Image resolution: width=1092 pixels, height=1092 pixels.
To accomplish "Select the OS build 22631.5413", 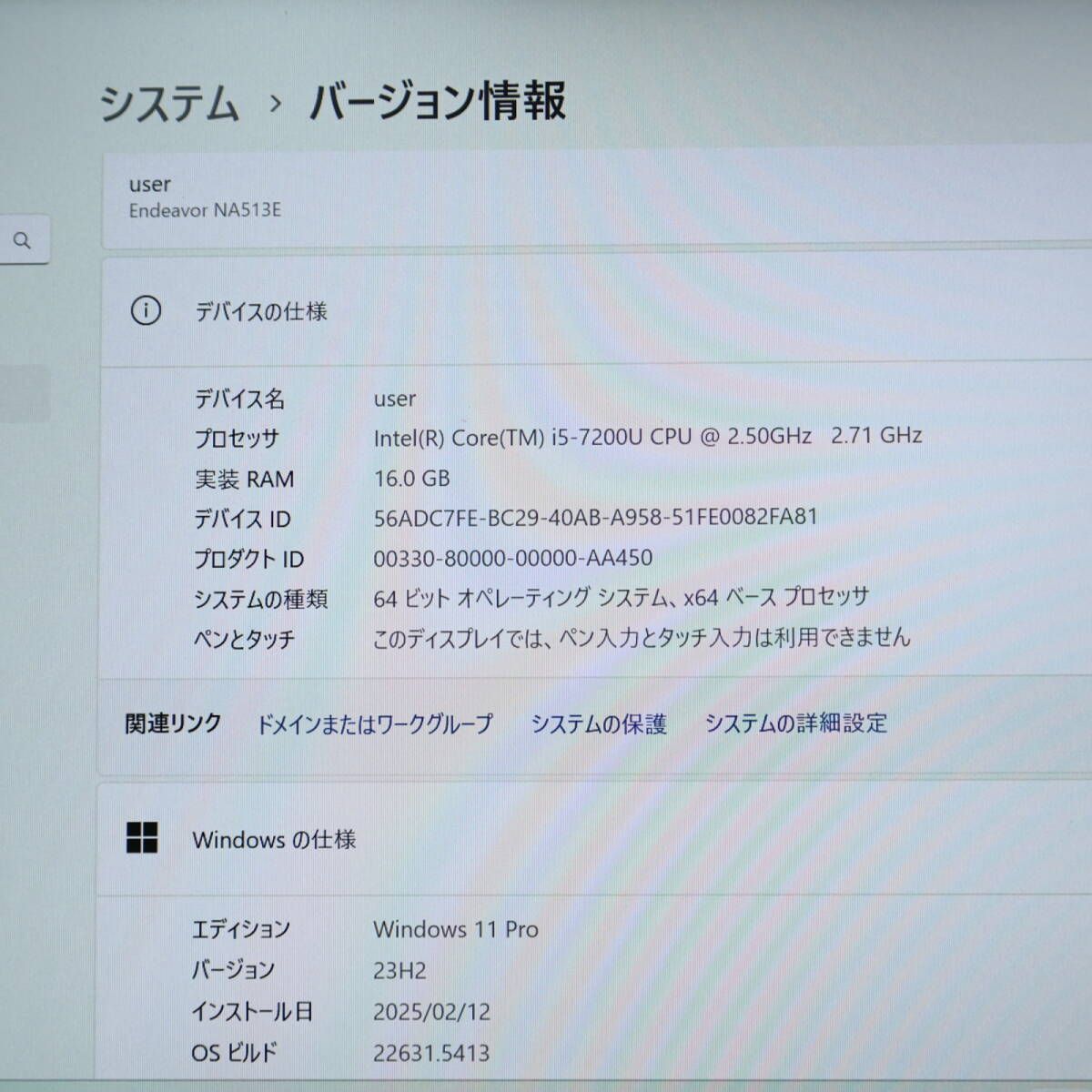I will 431,1053.
